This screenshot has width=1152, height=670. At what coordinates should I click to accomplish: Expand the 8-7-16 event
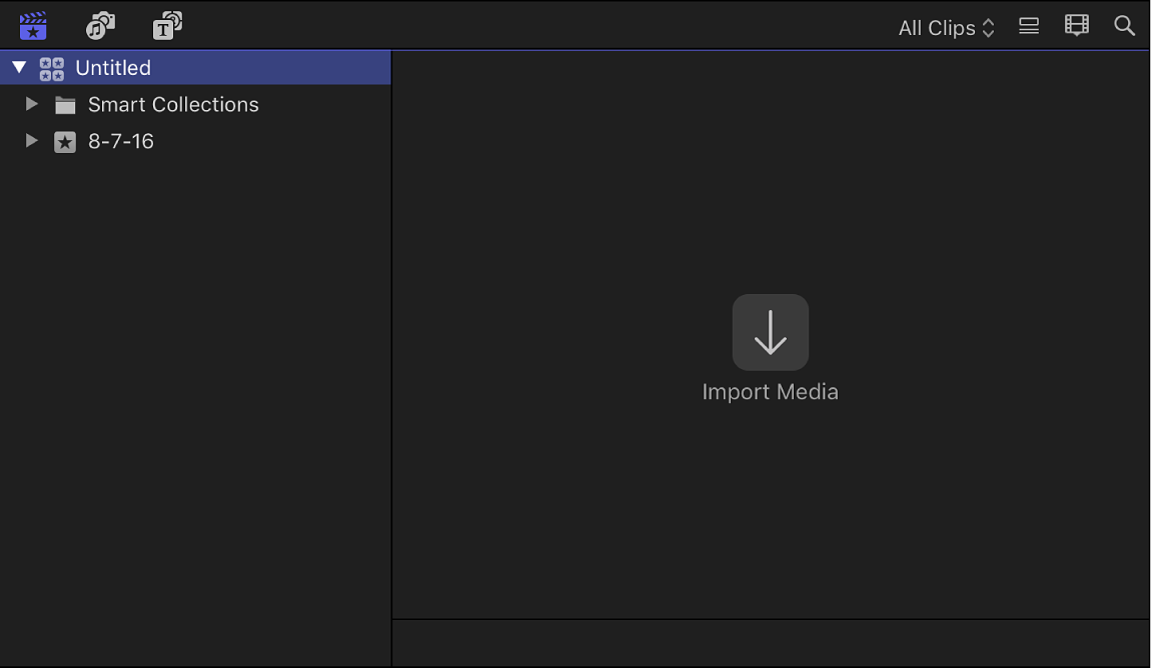32,141
